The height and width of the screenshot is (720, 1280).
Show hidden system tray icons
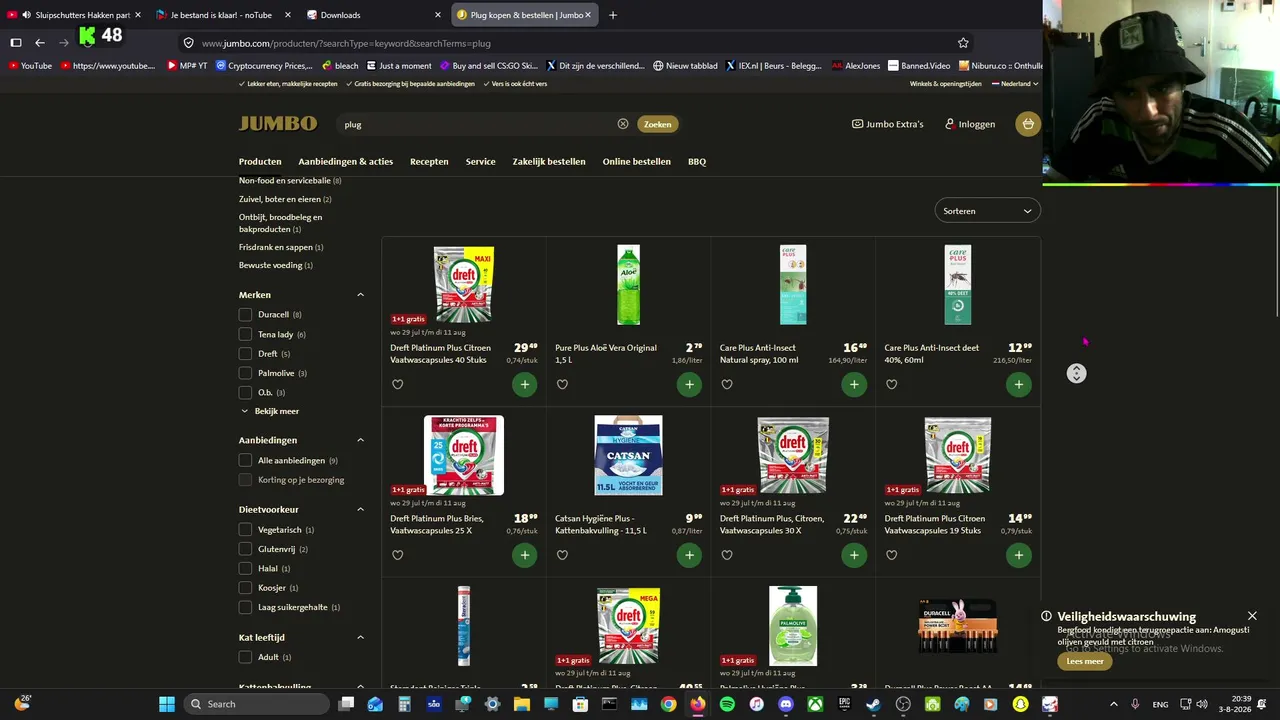pos(1114,704)
